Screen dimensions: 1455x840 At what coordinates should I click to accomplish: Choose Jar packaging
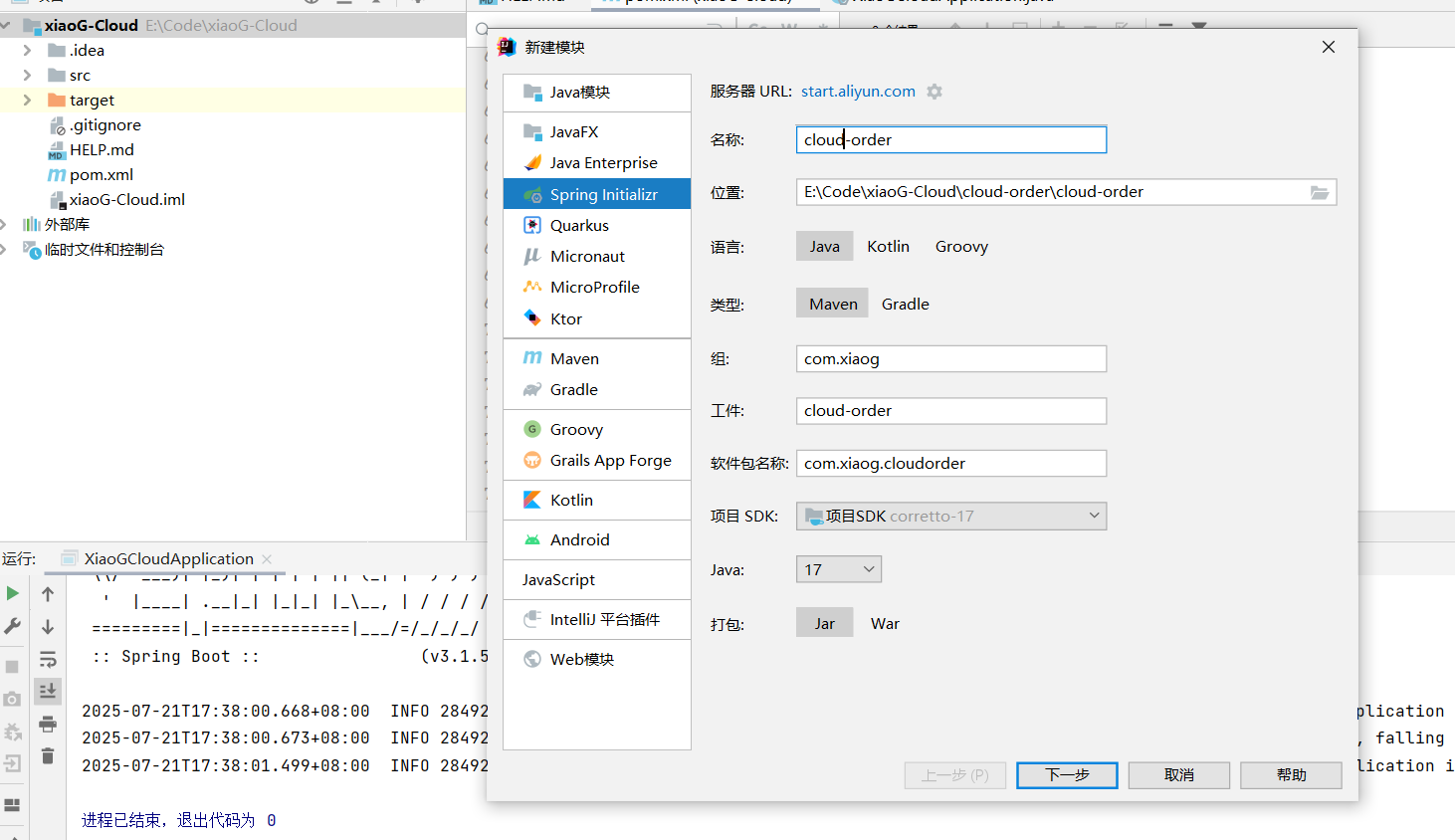pyautogui.click(x=824, y=623)
